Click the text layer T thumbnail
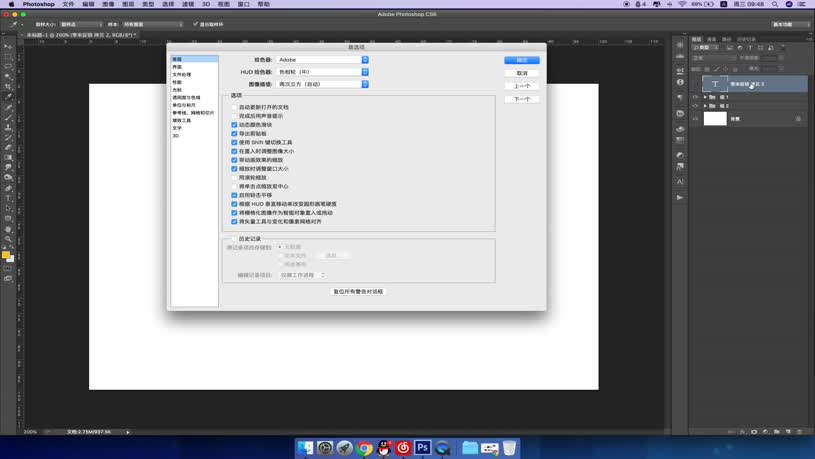 coord(715,84)
